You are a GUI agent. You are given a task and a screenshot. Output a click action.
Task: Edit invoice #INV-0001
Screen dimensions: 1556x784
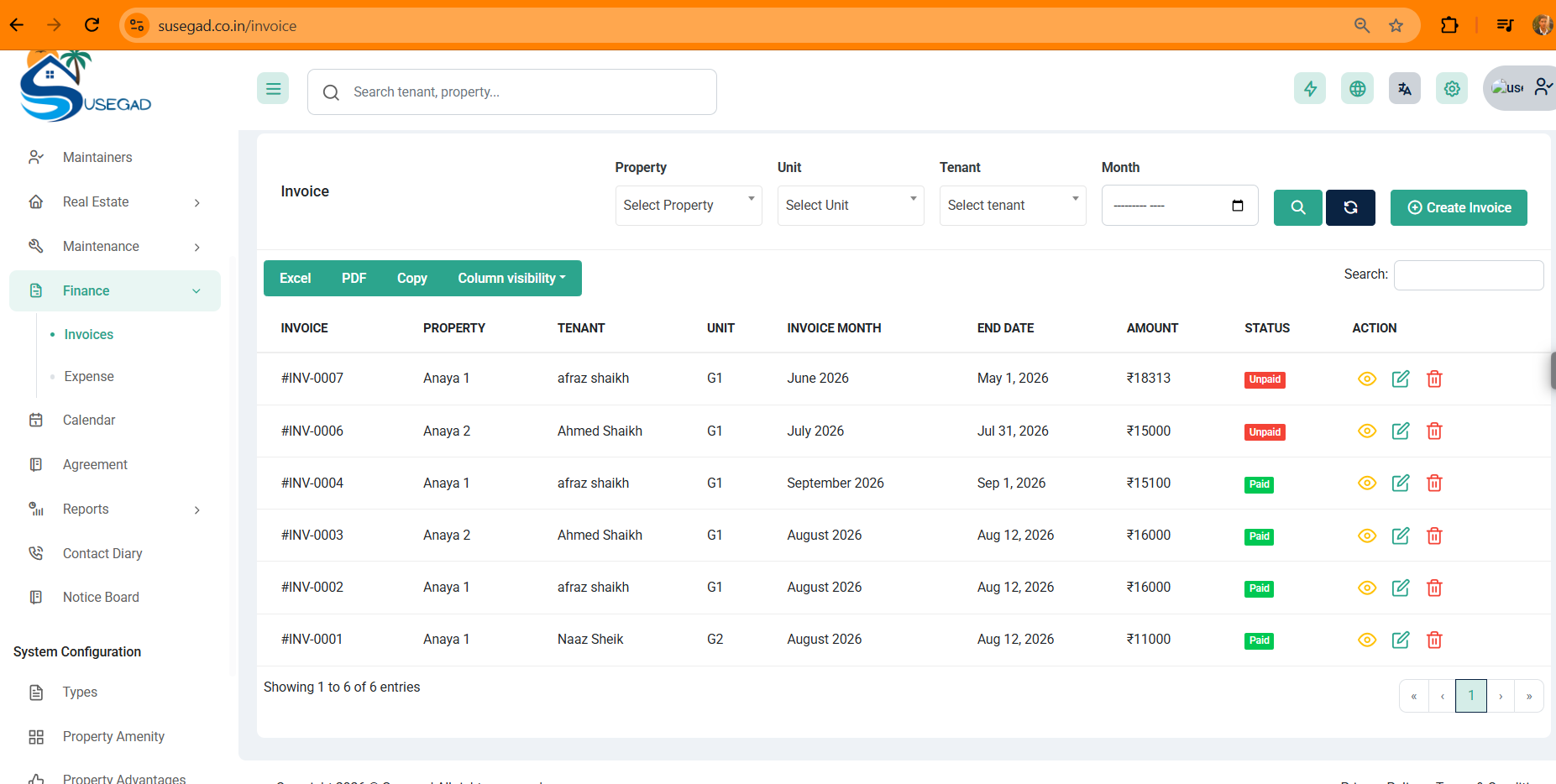pos(1401,640)
